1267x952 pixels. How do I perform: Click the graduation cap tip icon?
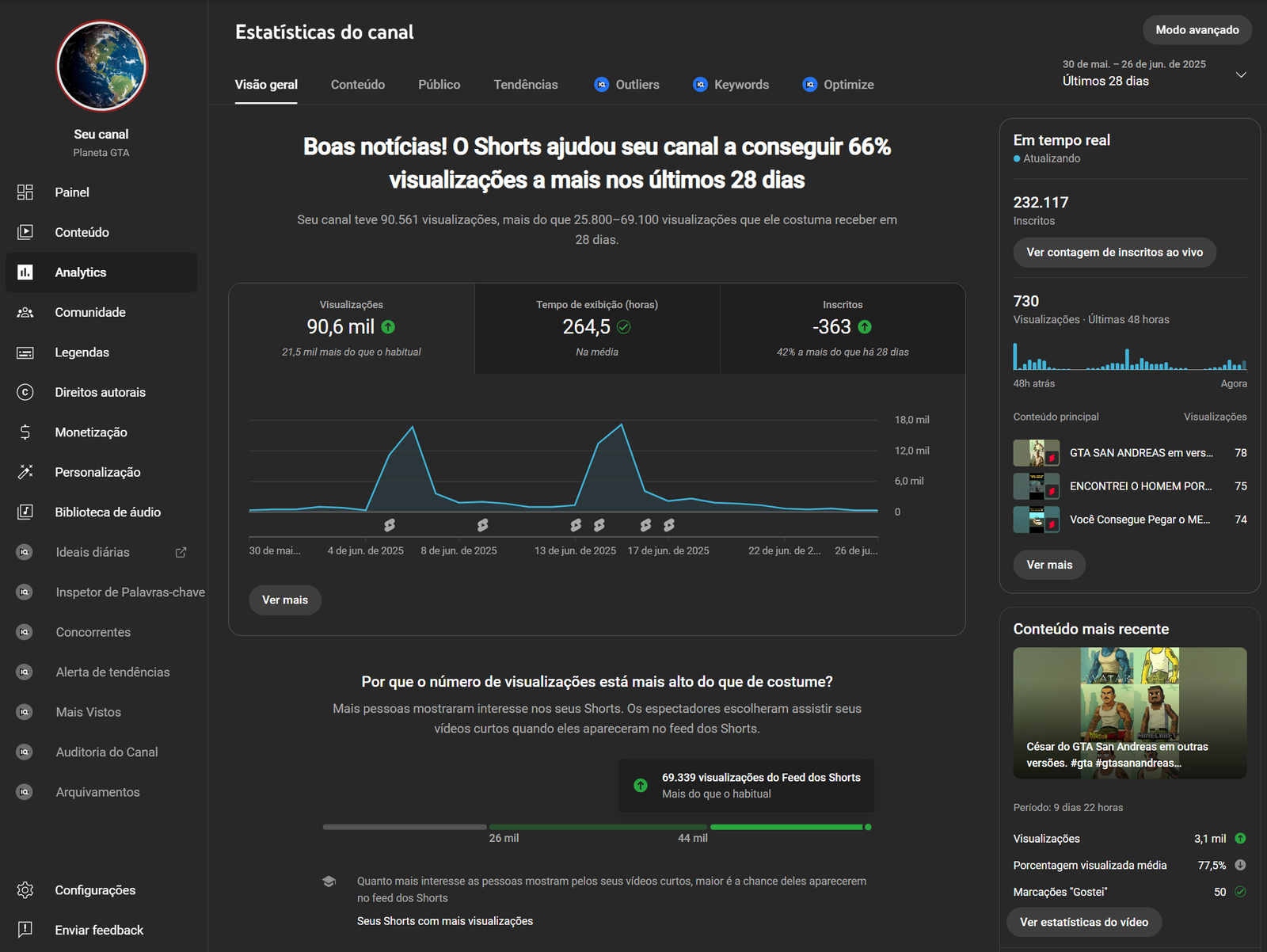coord(329,882)
